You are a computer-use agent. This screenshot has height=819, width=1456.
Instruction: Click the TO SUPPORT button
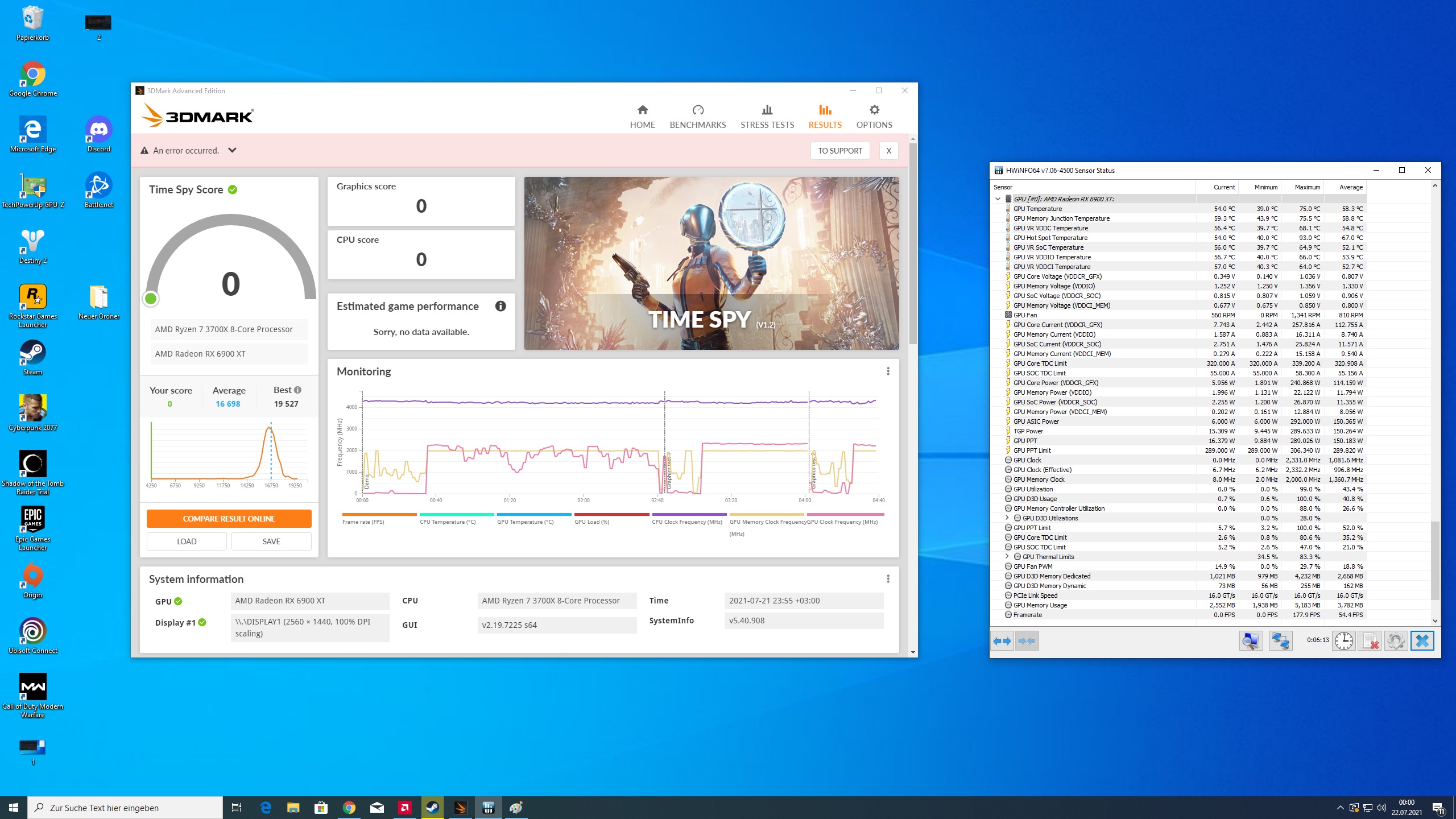pos(839,151)
